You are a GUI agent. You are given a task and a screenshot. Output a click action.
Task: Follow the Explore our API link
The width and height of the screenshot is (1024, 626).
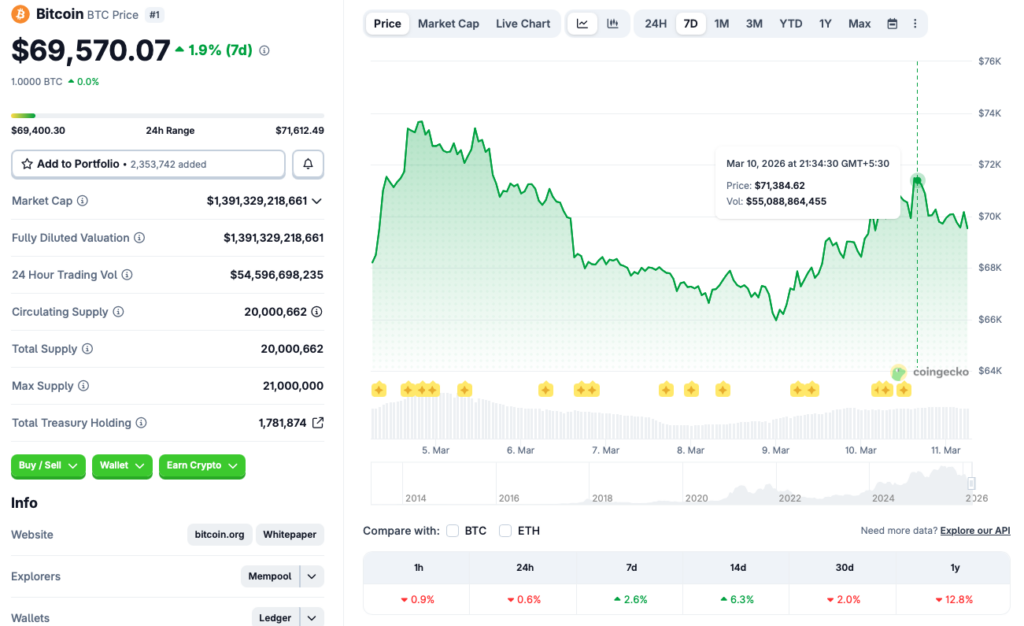point(974,530)
